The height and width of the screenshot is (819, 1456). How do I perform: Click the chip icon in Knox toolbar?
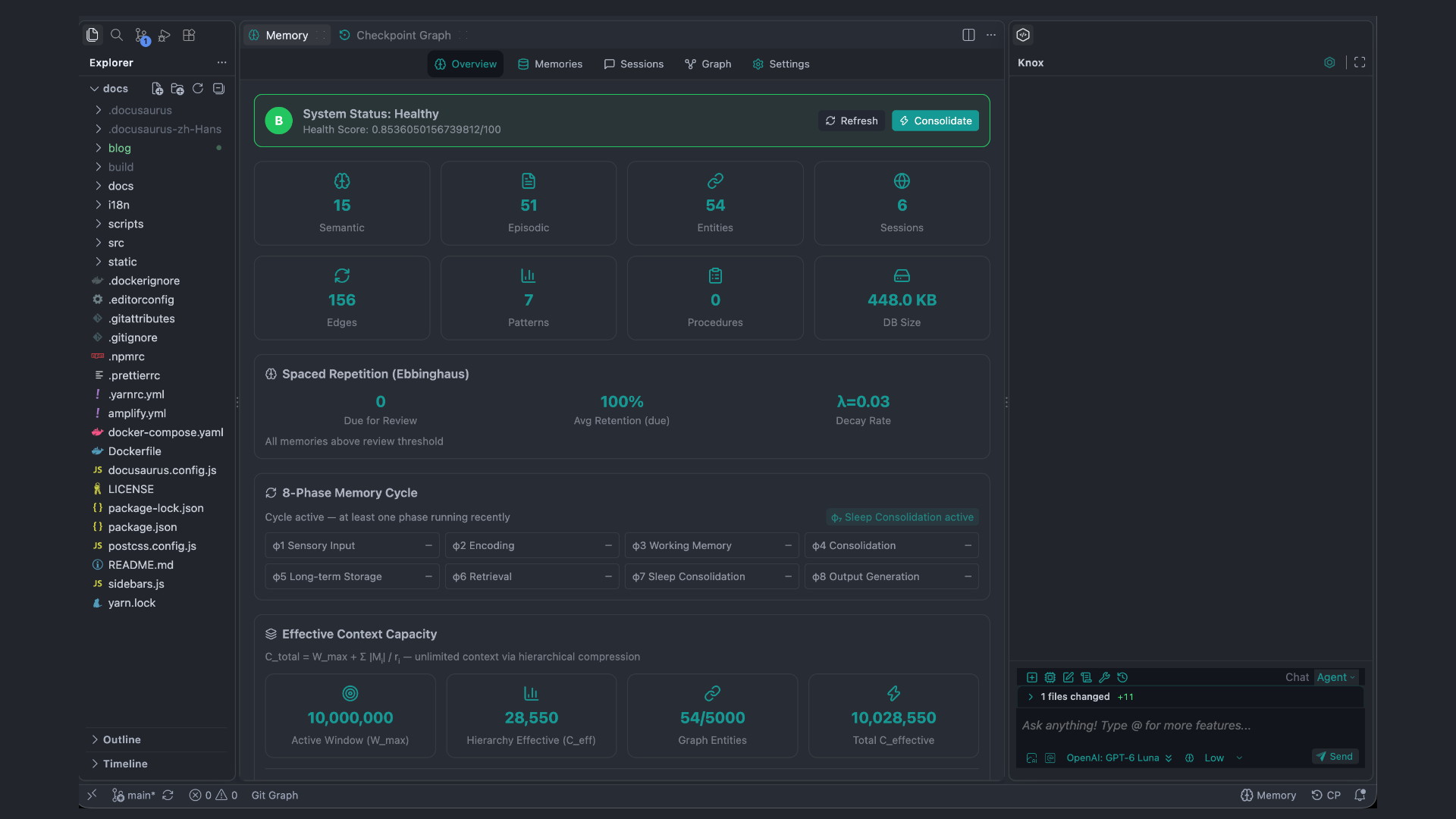(1050, 677)
